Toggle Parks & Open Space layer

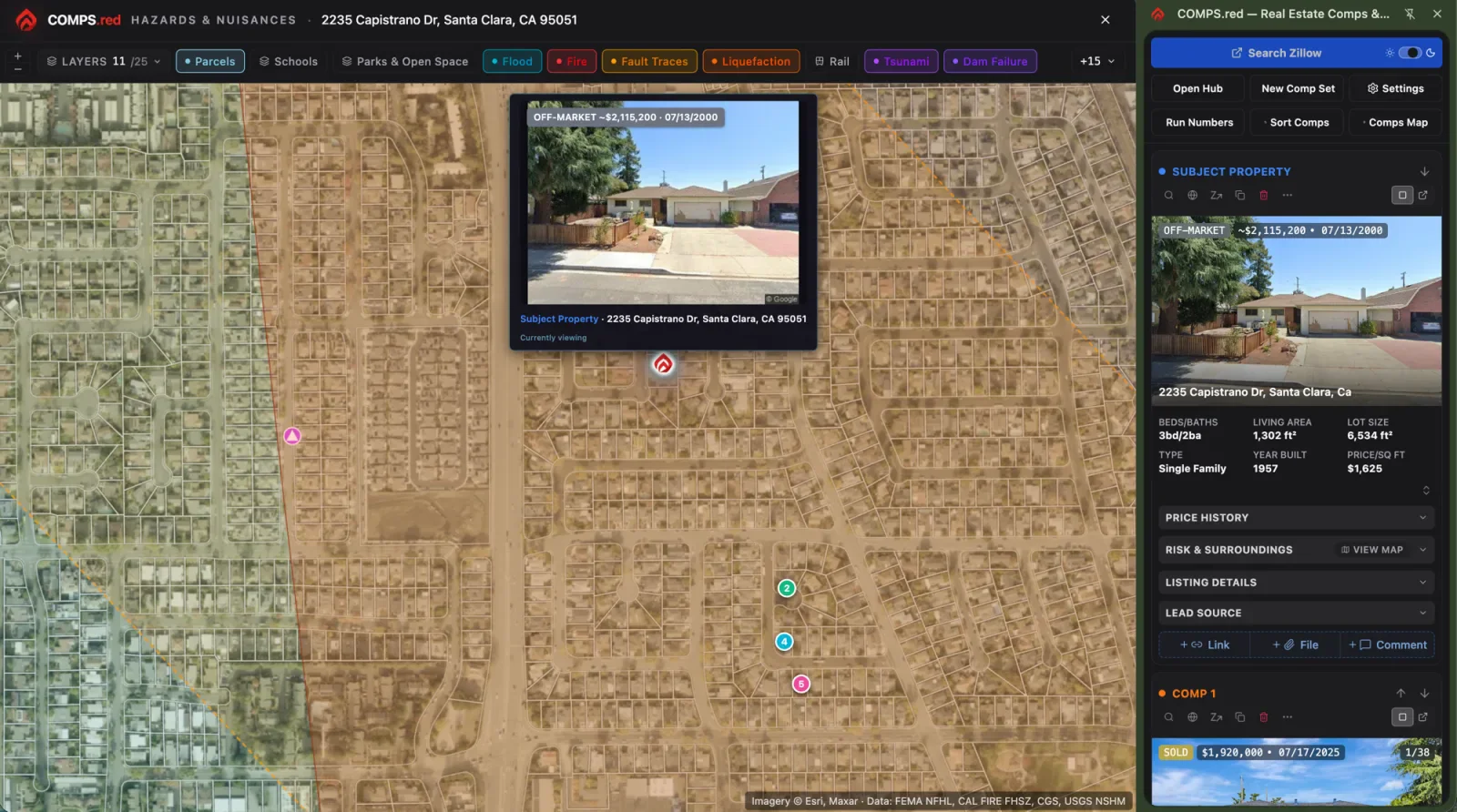point(404,61)
